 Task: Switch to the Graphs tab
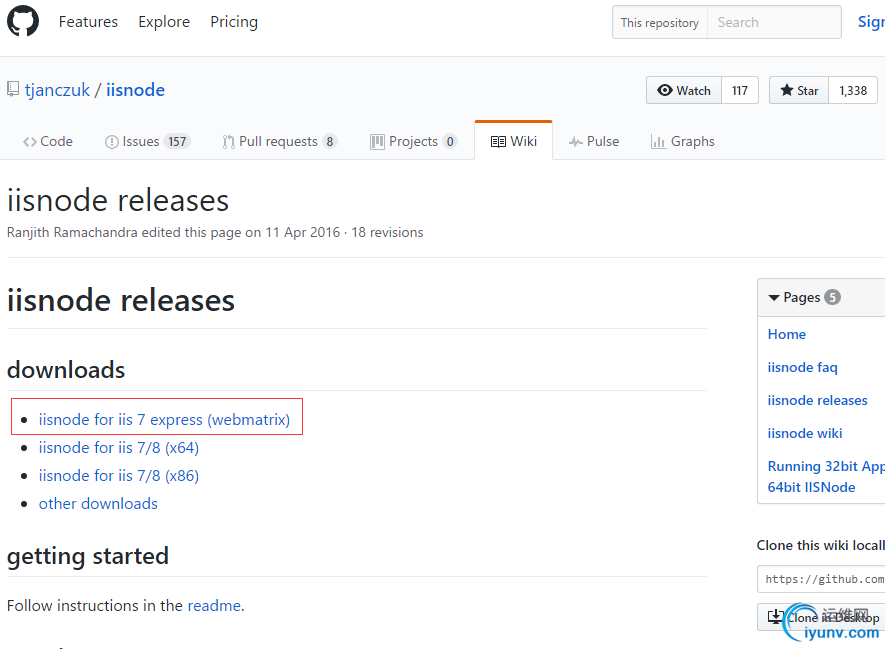pos(682,141)
